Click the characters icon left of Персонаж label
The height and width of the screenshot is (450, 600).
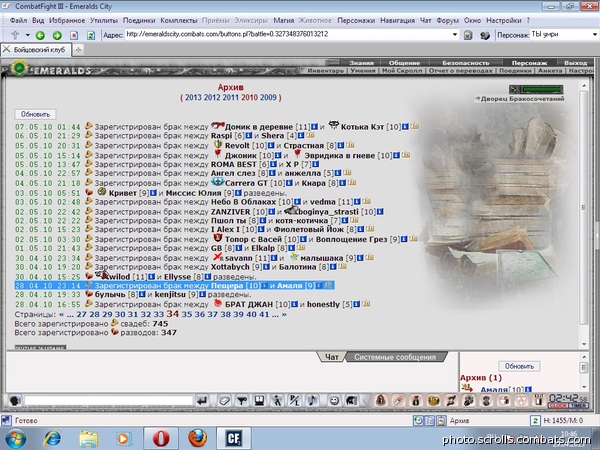click(485, 35)
